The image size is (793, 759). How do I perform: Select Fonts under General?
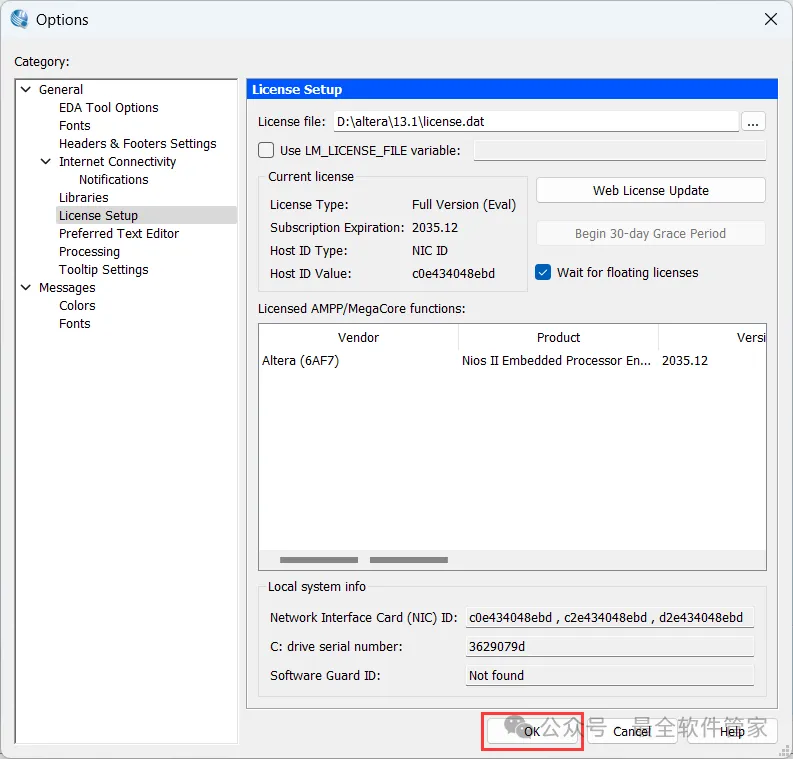[74, 125]
